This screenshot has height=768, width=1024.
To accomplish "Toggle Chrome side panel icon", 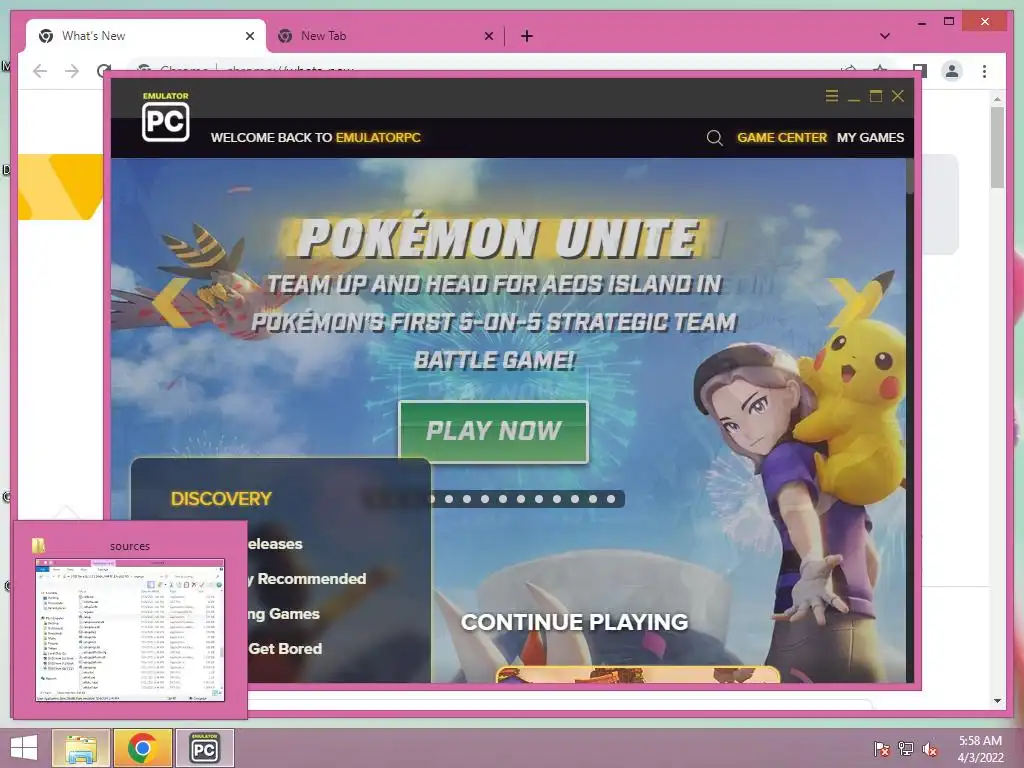I will pyautogui.click(x=920, y=70).
